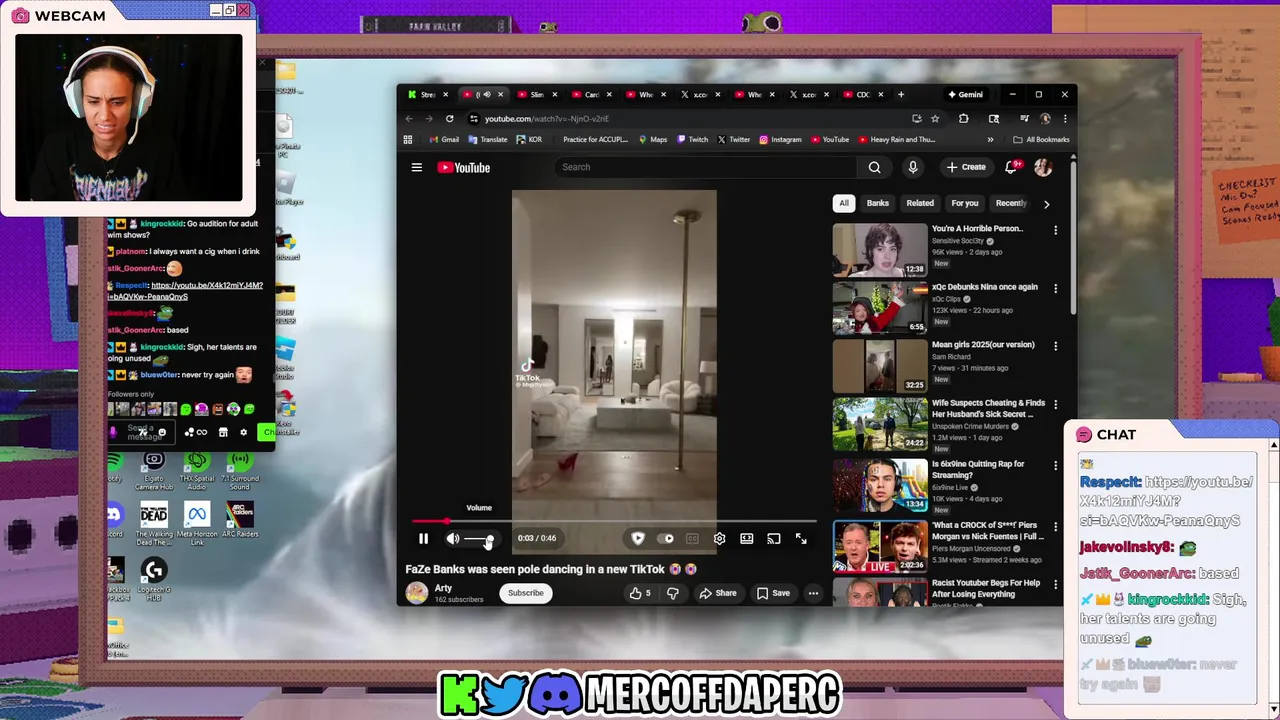Open the Arty channel name link

pos(444,588)
